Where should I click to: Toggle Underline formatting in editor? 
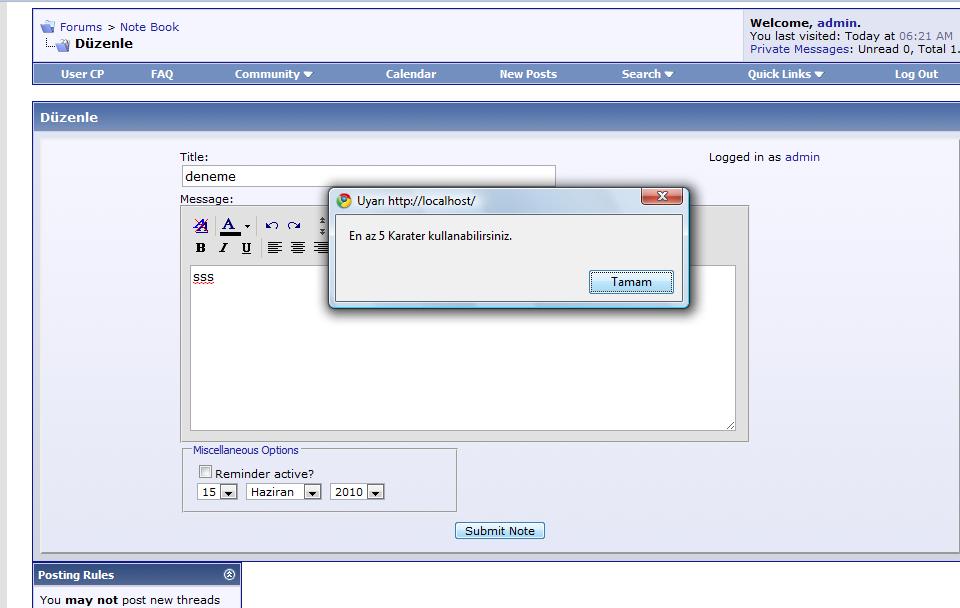tap(246, 248)
